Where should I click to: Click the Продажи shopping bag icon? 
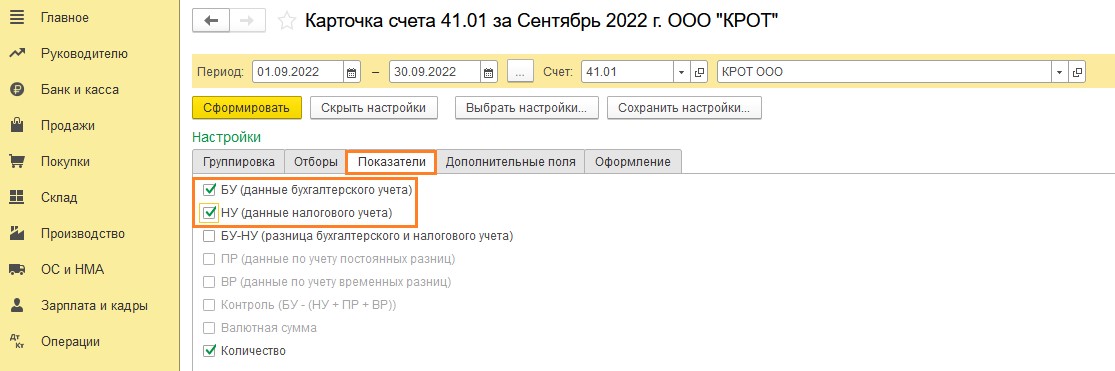coord(18,126)
